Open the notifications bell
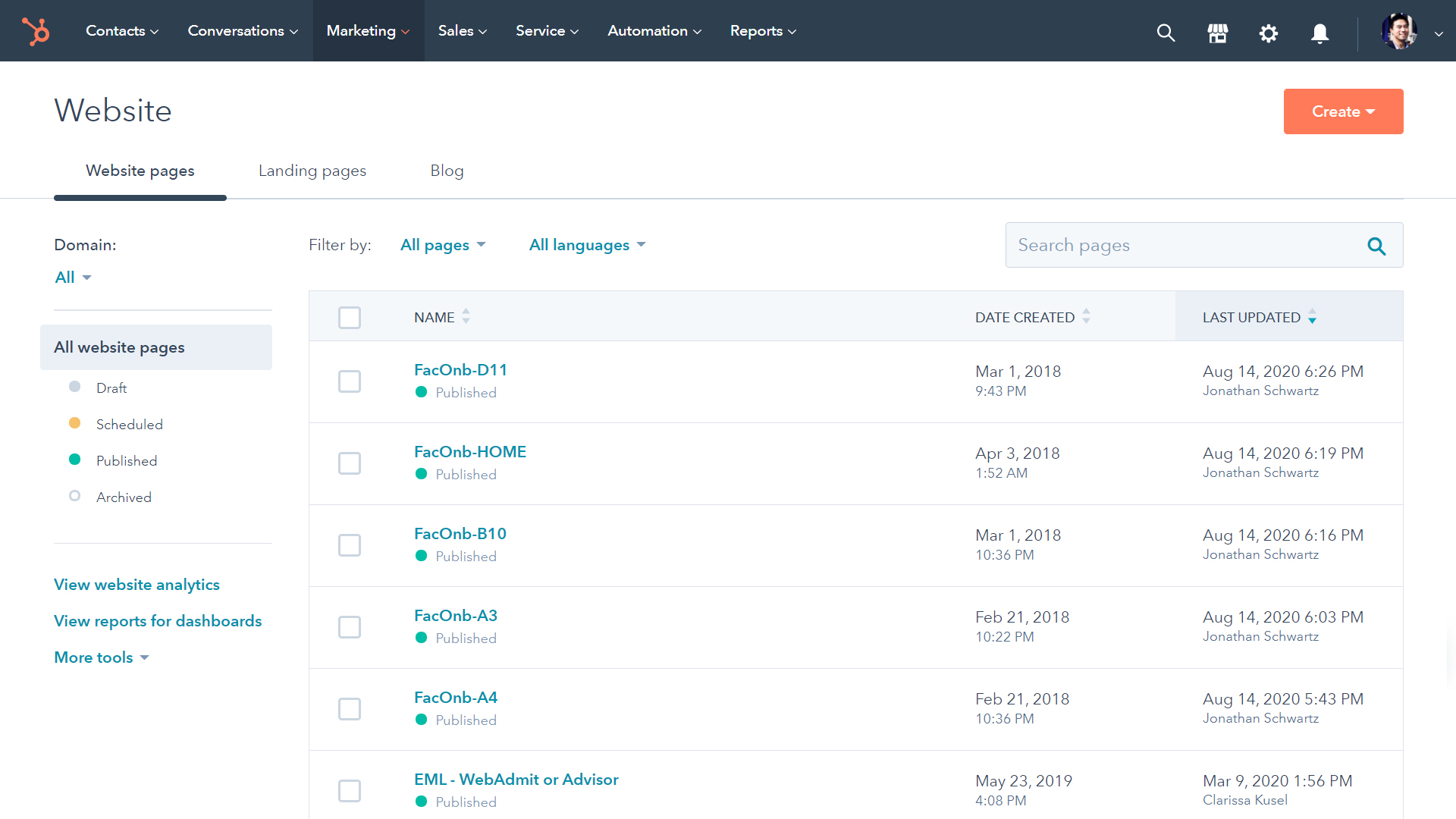 tap(1319, 33)
